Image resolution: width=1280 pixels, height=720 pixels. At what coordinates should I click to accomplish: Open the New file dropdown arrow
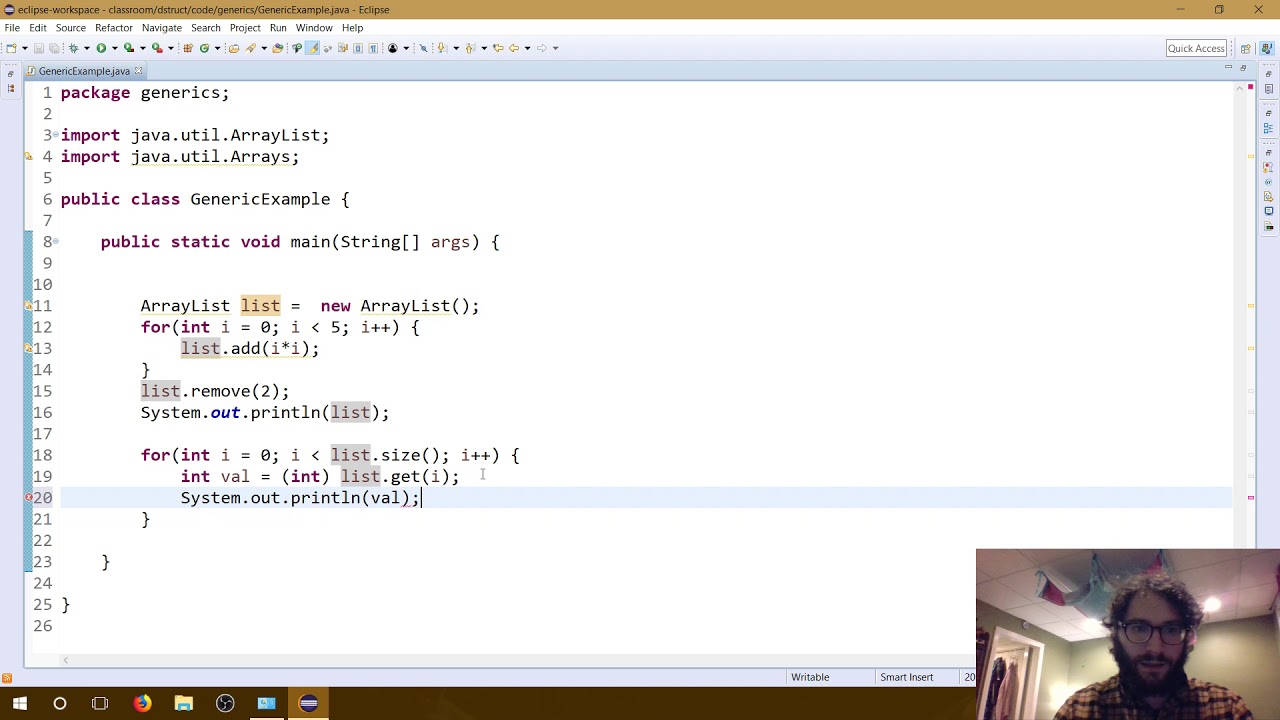[24, 48]
